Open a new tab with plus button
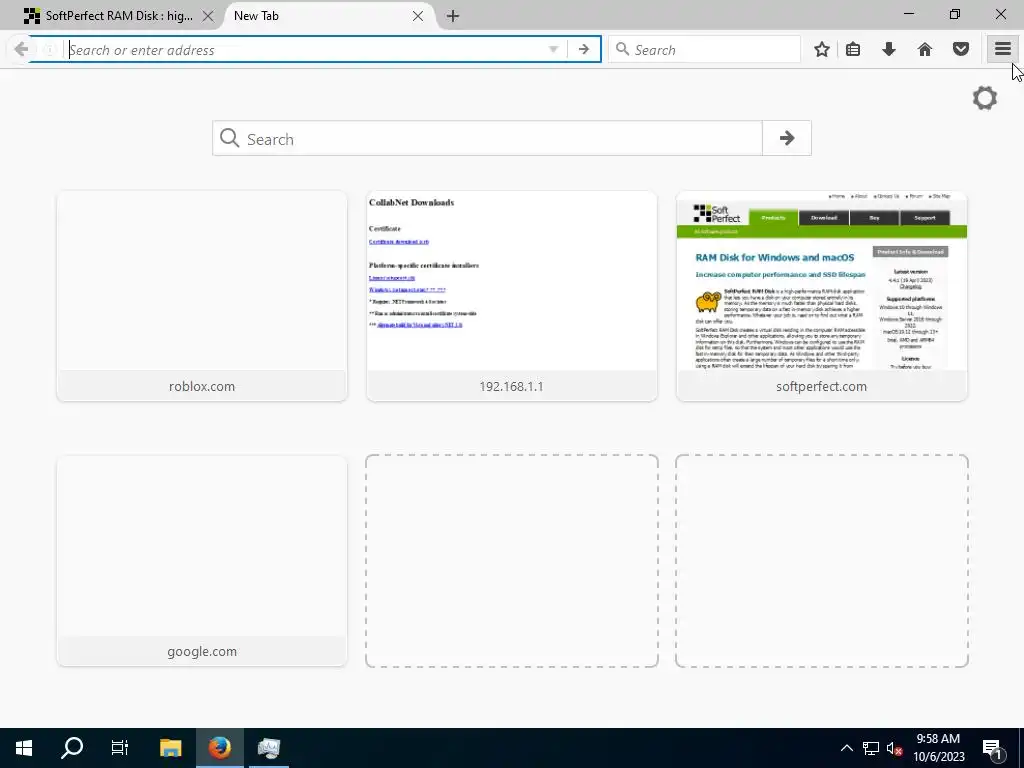Image resolution: width=1024 pixels, height=768 pixels. pyautogui.click(x=453, y=16)
